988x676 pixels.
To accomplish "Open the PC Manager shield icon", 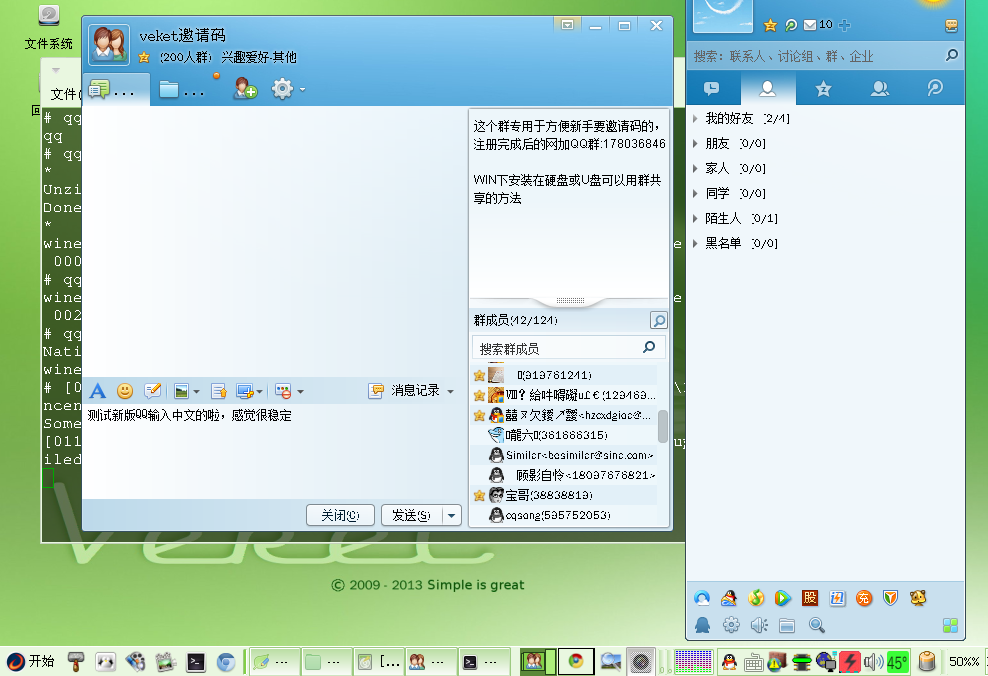I will click(890, 598).
